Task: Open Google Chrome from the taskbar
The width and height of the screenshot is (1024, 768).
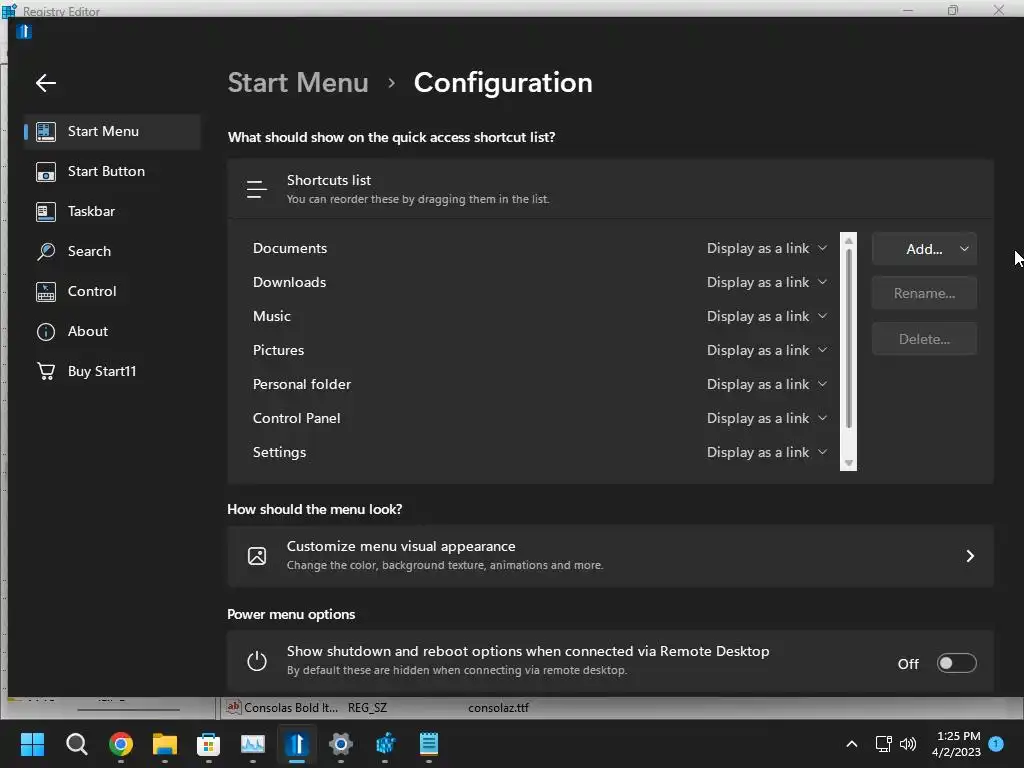Action: [x=121, y=744]
